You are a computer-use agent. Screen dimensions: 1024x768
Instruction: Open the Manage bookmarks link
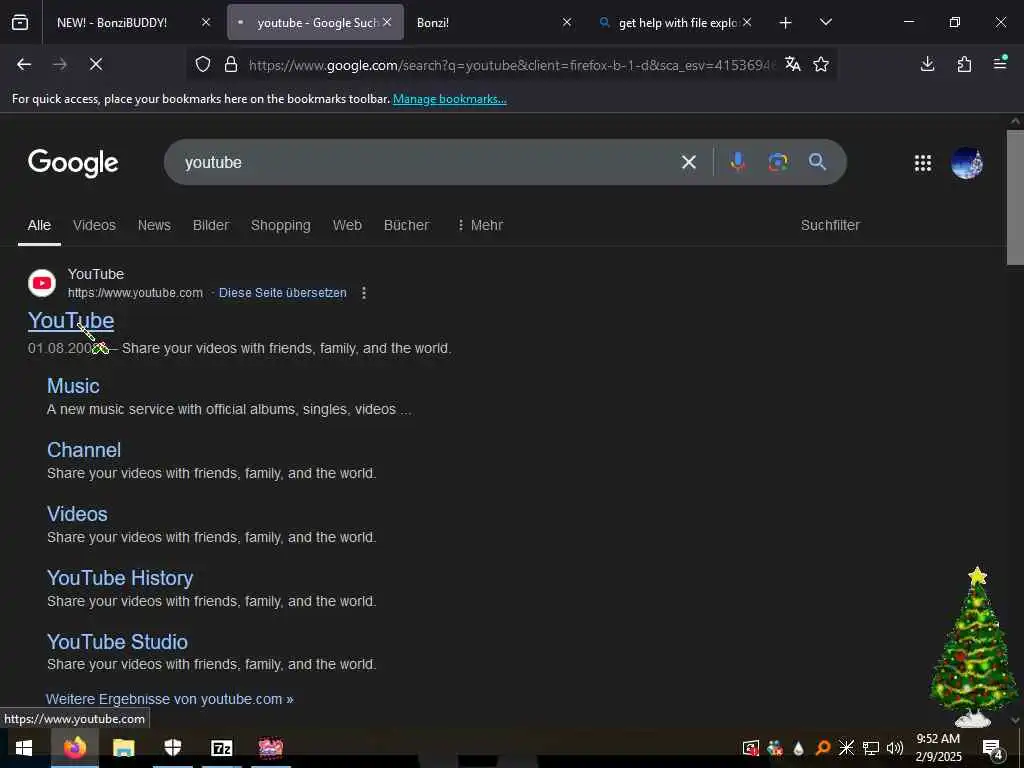pos(449,99)
